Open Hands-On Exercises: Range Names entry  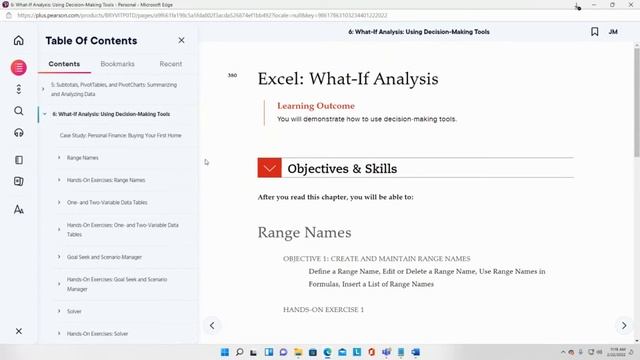coord(106,180)
